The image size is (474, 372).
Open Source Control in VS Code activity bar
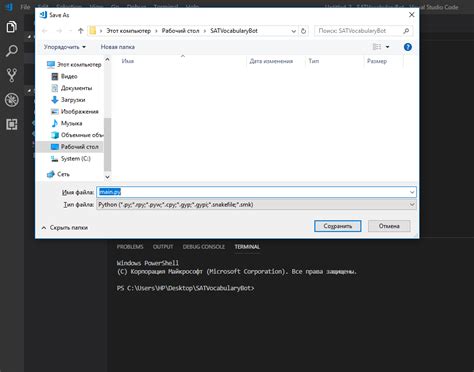click(x=12, y=75)
